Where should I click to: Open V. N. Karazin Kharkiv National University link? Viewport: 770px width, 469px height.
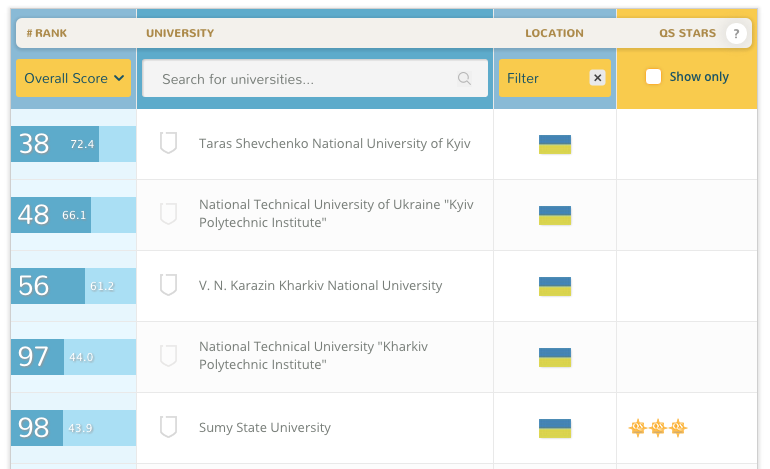tap(321, 285)
